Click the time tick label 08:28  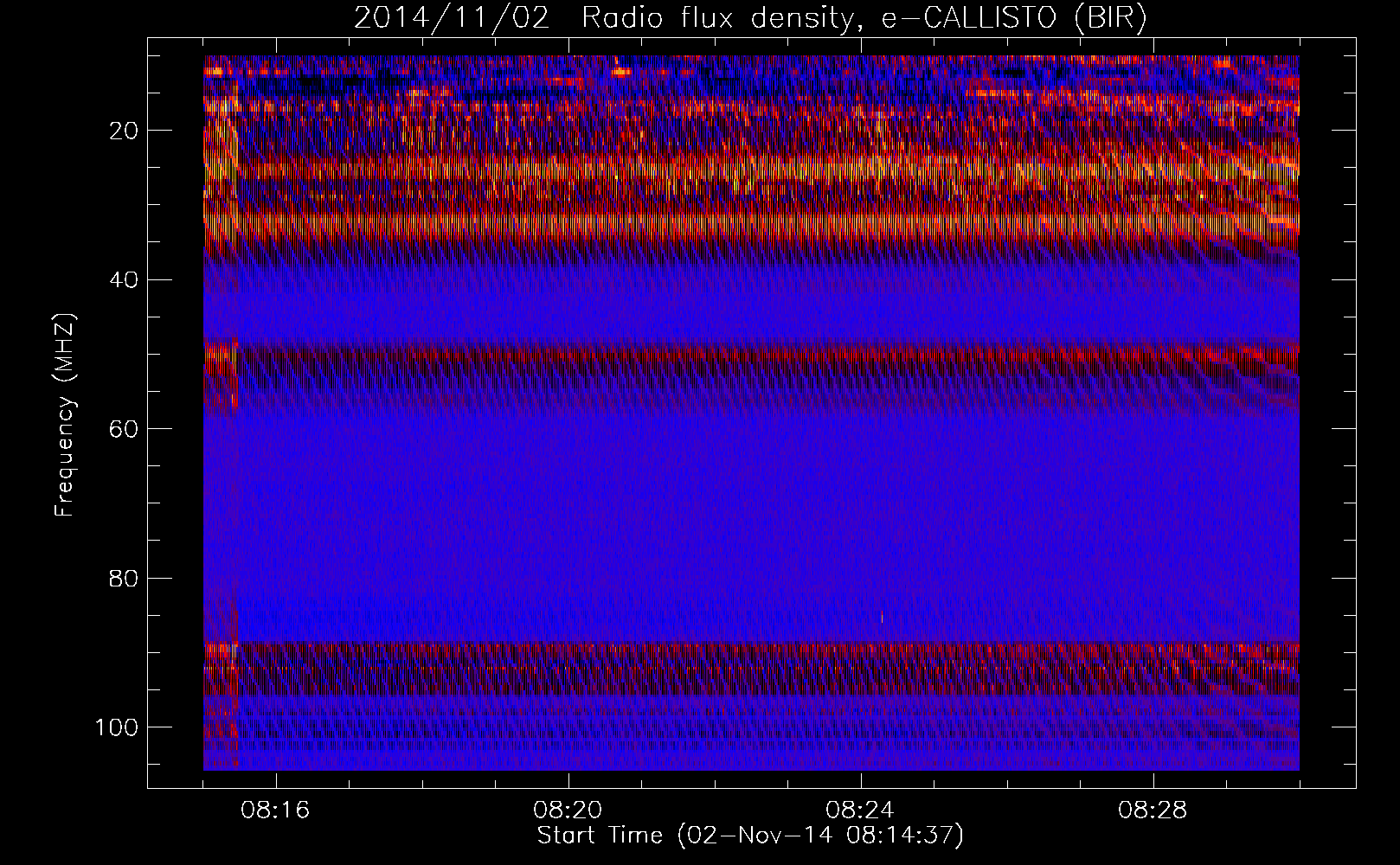pyautogui.click(x=1153, y=811)
